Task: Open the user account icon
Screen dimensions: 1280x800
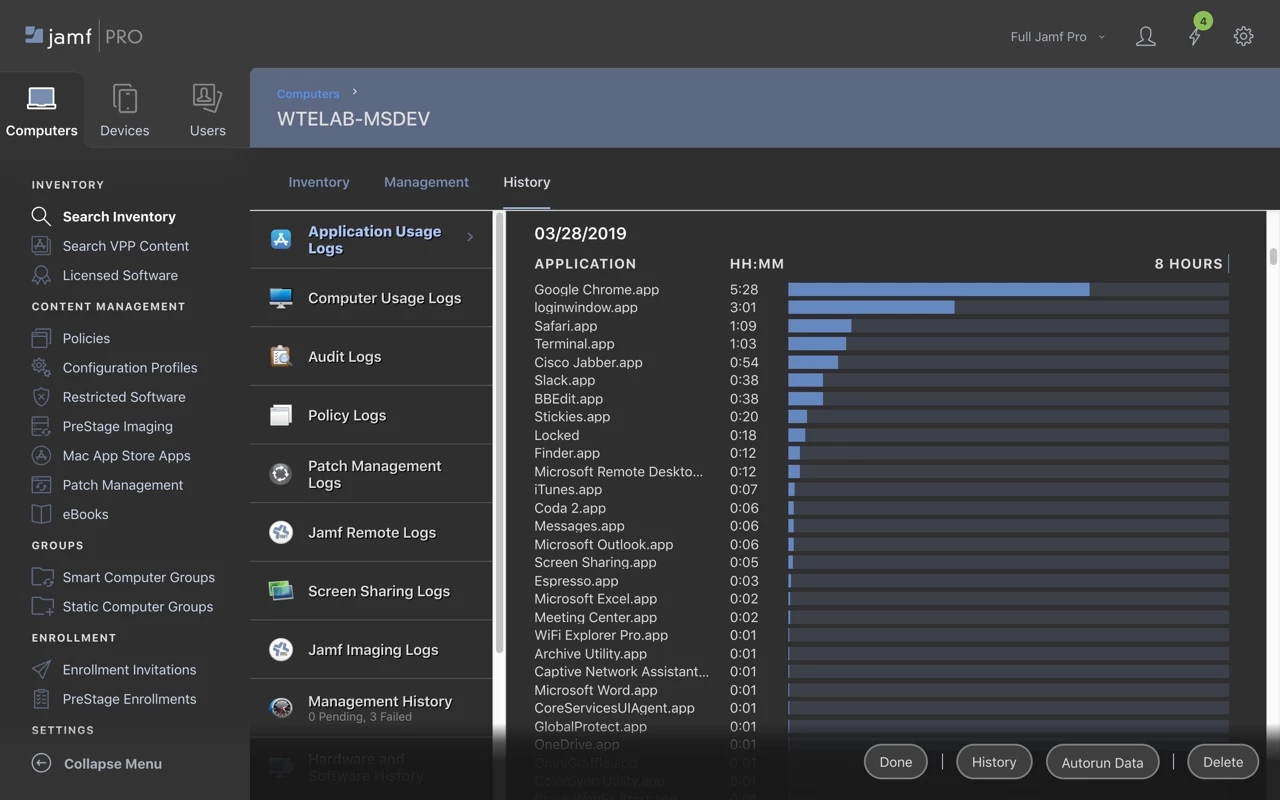Action: coord(1146,37)
